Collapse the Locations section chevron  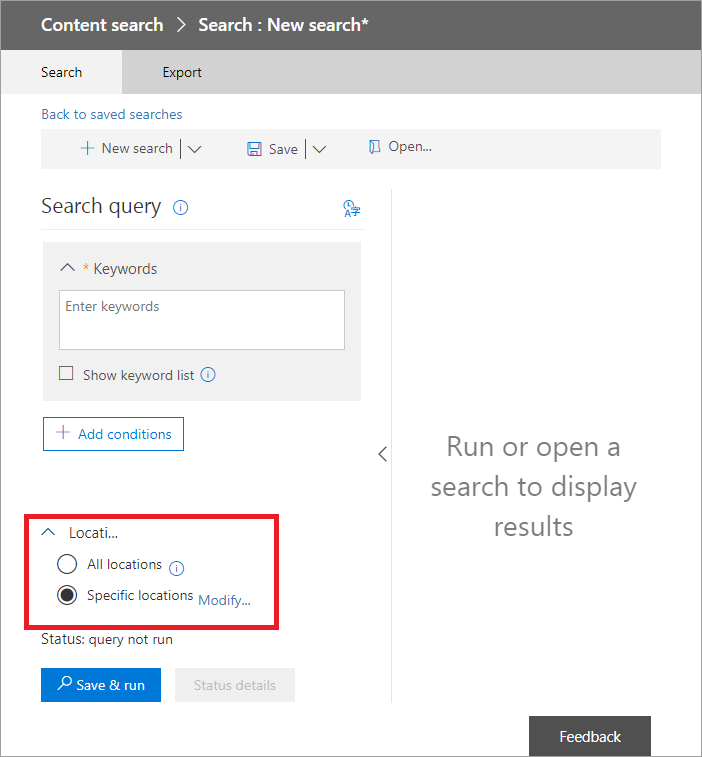(x=48, y=532)
